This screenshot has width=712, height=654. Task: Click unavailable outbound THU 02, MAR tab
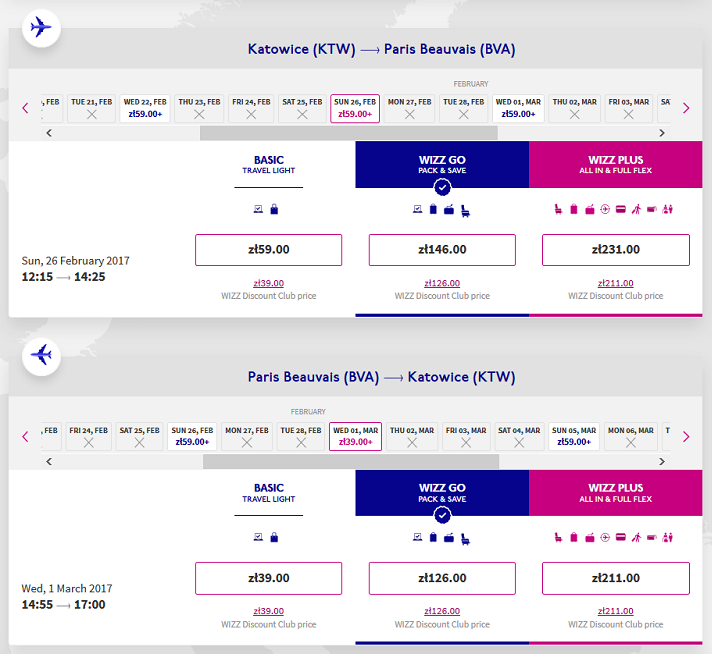point(574,108)
